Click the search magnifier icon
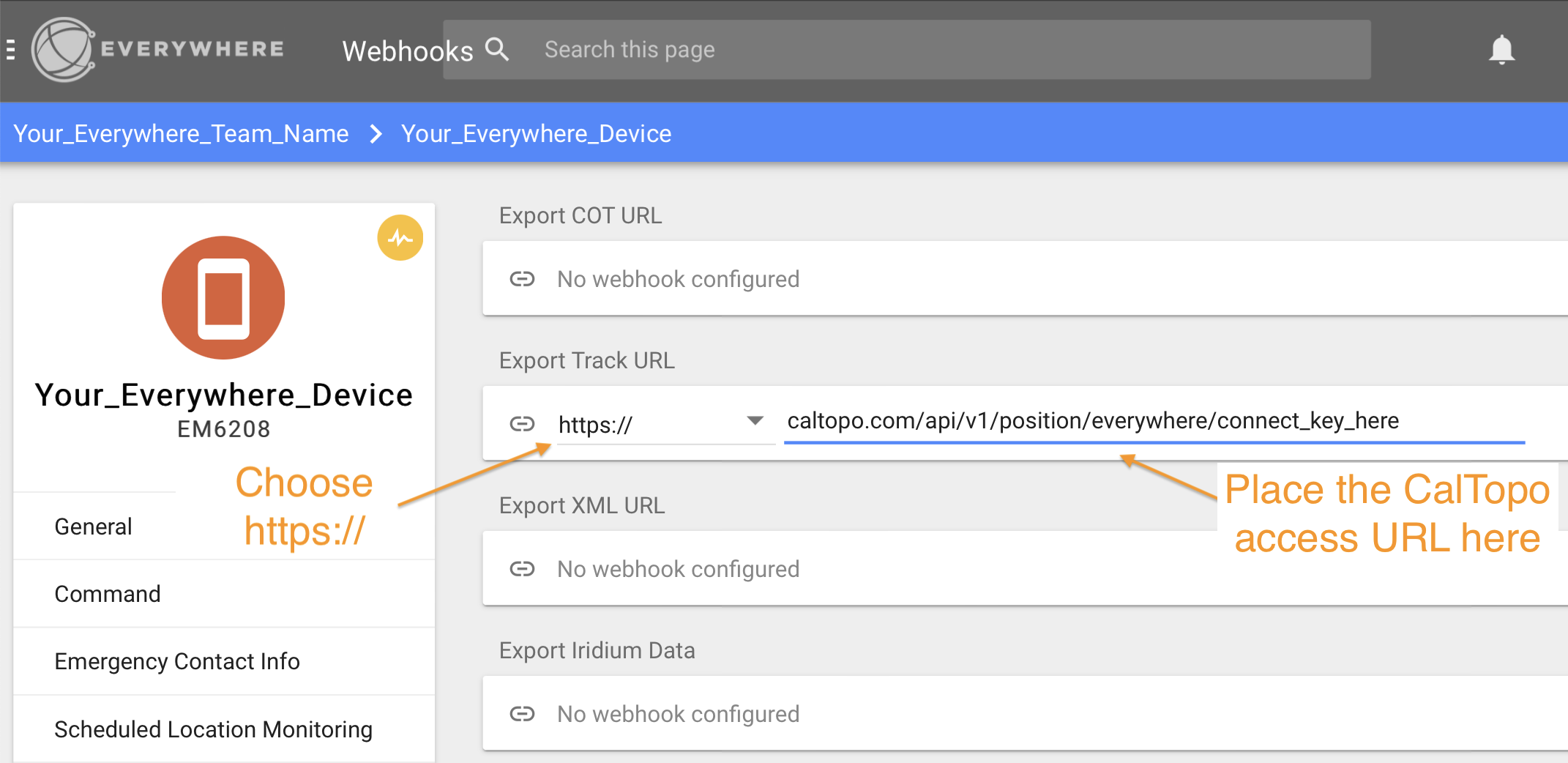This screenshot has width=1568, height=763. coord(497,50)
